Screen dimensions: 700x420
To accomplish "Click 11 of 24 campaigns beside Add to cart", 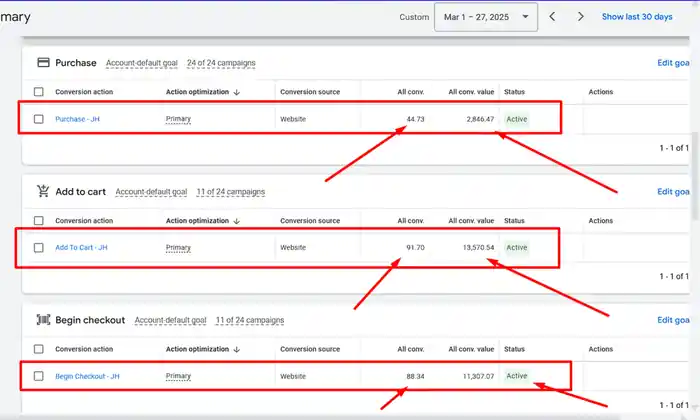I will [x=231, y=192].
